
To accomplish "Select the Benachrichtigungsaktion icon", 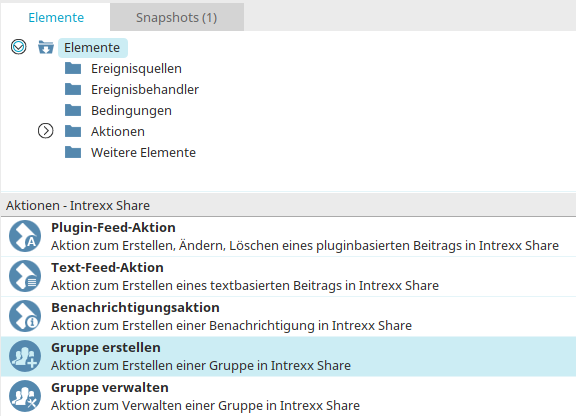I will pyautogui.click(x=25, y=316).
